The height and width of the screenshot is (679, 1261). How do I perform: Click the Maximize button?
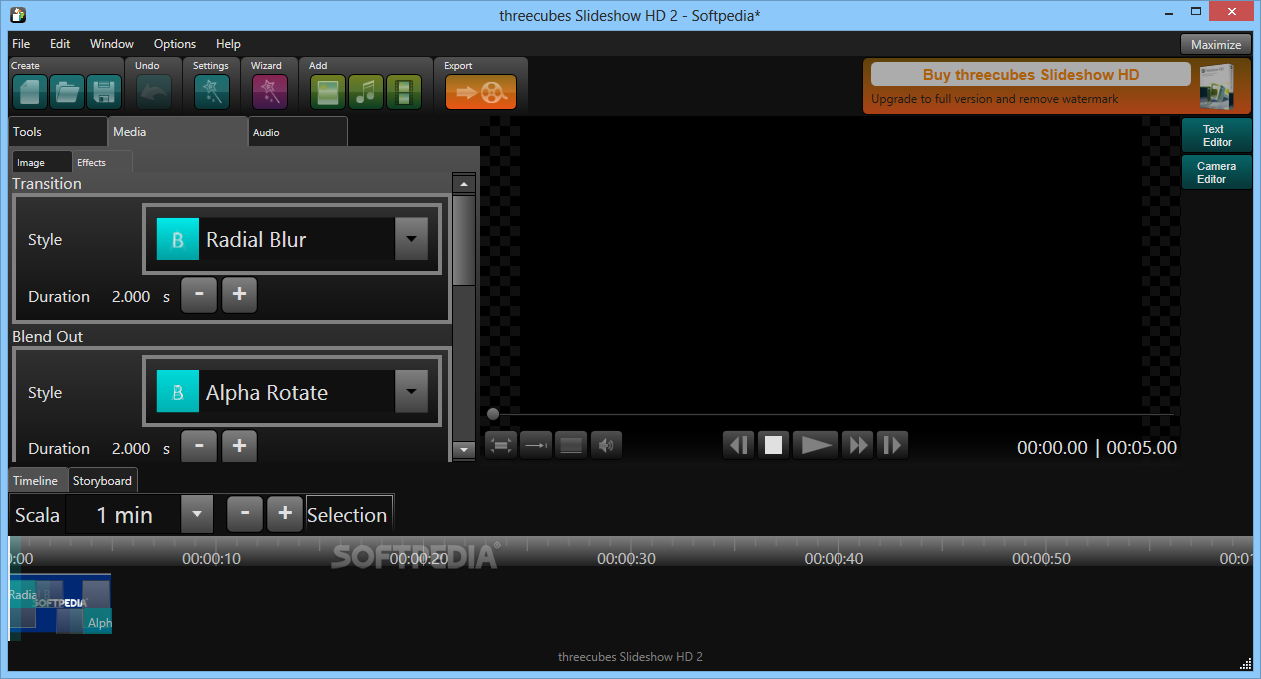(1216, 44)
